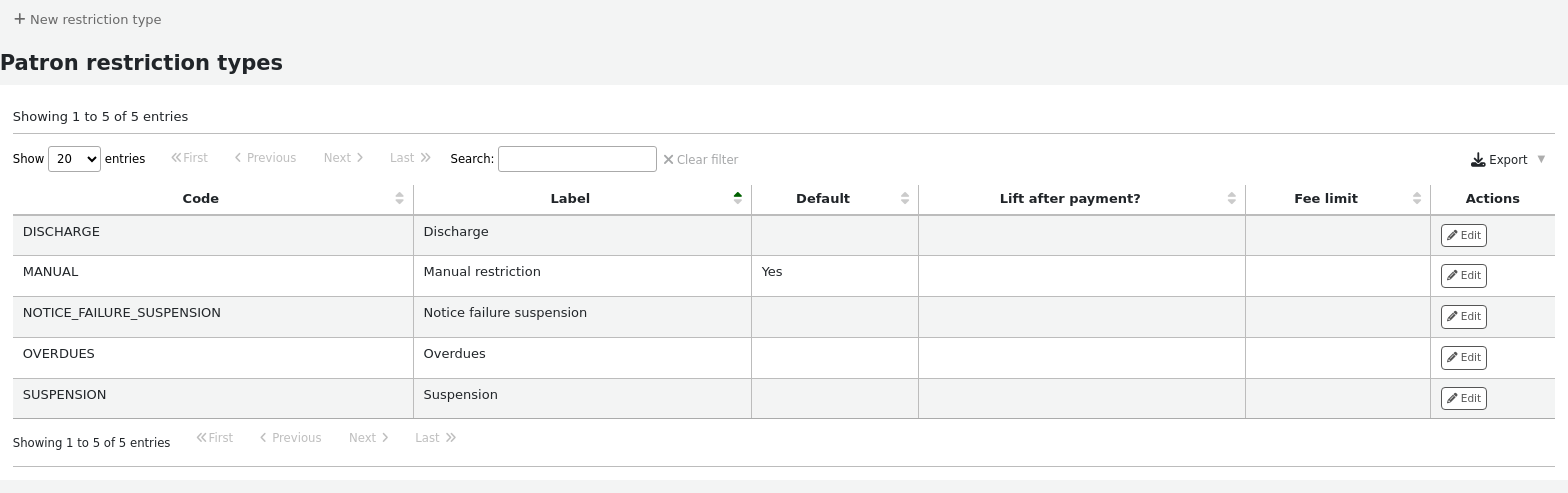
Task: Open the Show entries count dropdown
Action: (x=74, y=159)
